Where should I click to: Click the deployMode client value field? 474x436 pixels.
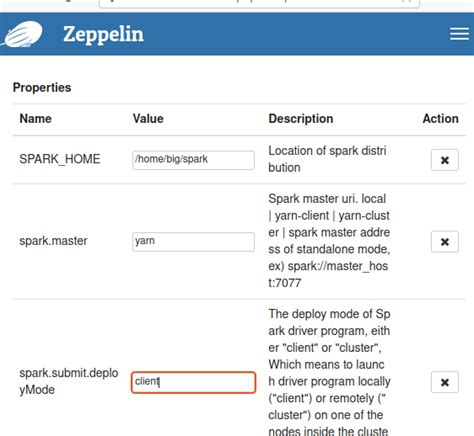click(193, 382)
